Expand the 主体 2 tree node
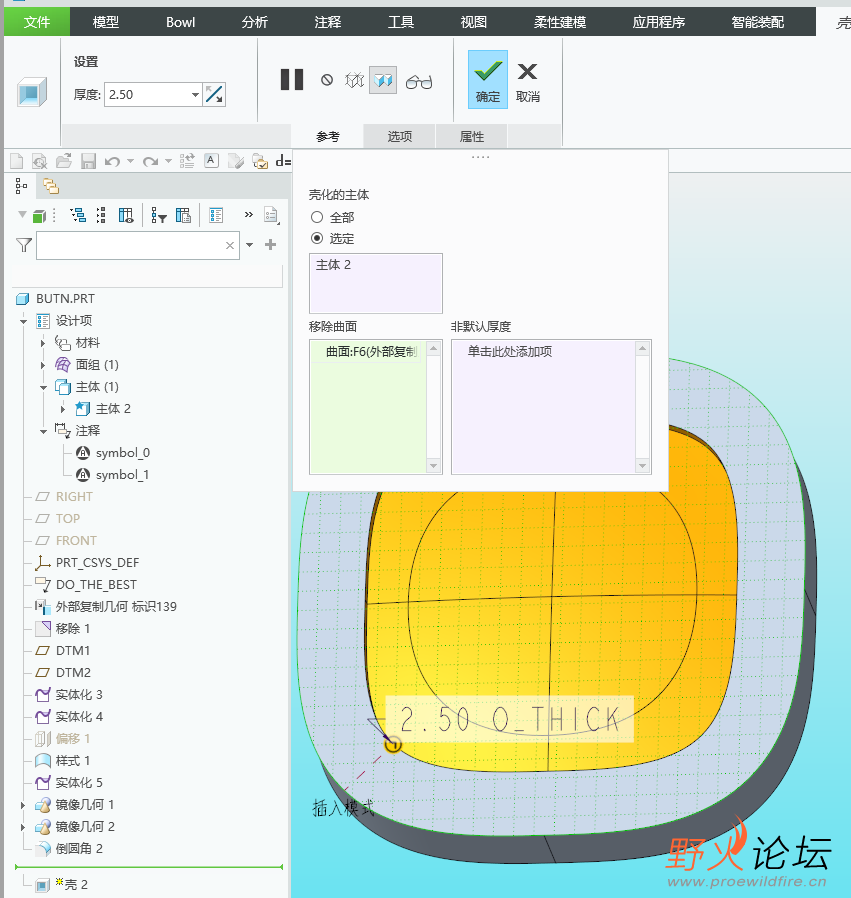The width and height of the screenshot is (851, 898). coord(63,409)
